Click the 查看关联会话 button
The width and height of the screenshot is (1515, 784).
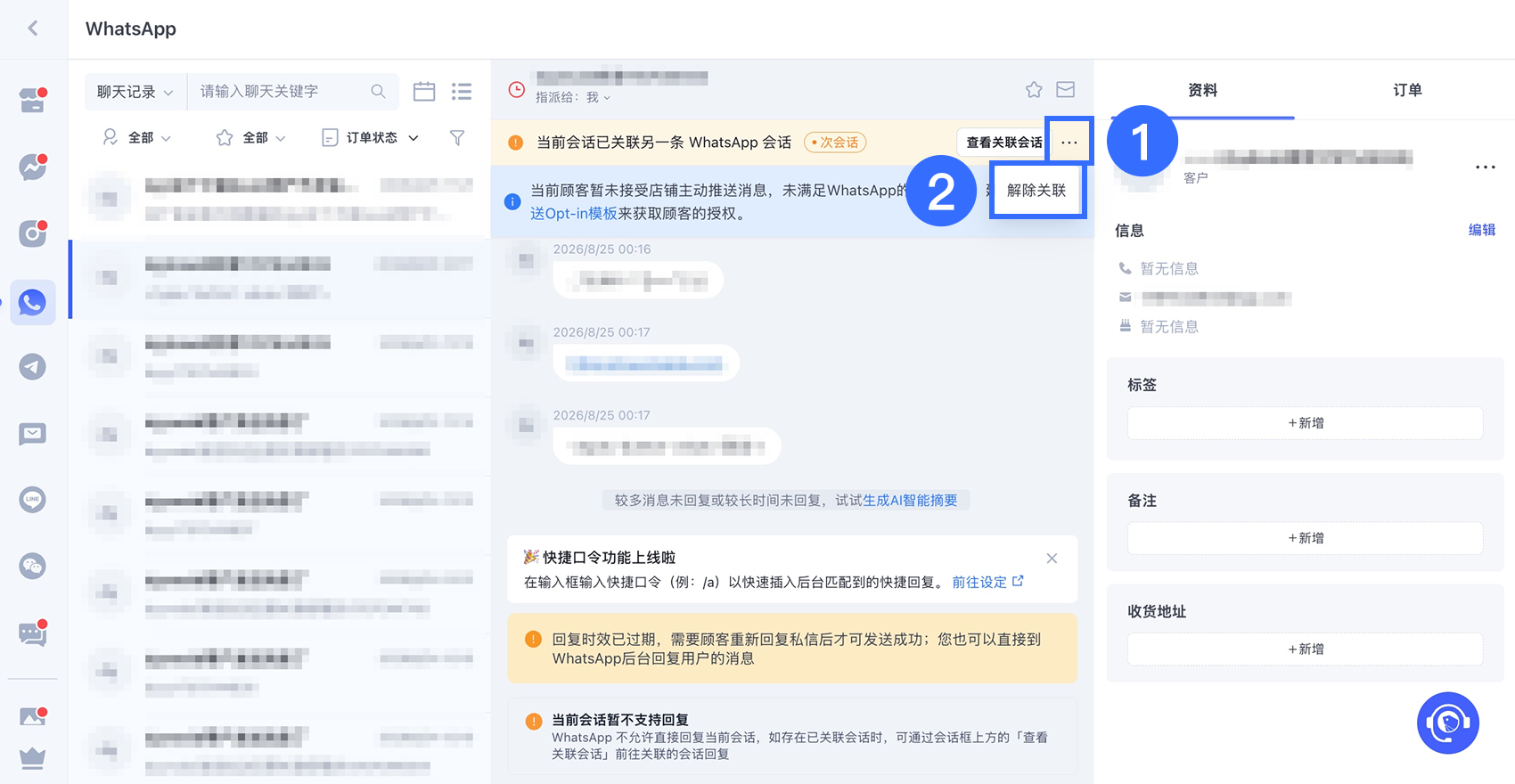click(1003, 143)
